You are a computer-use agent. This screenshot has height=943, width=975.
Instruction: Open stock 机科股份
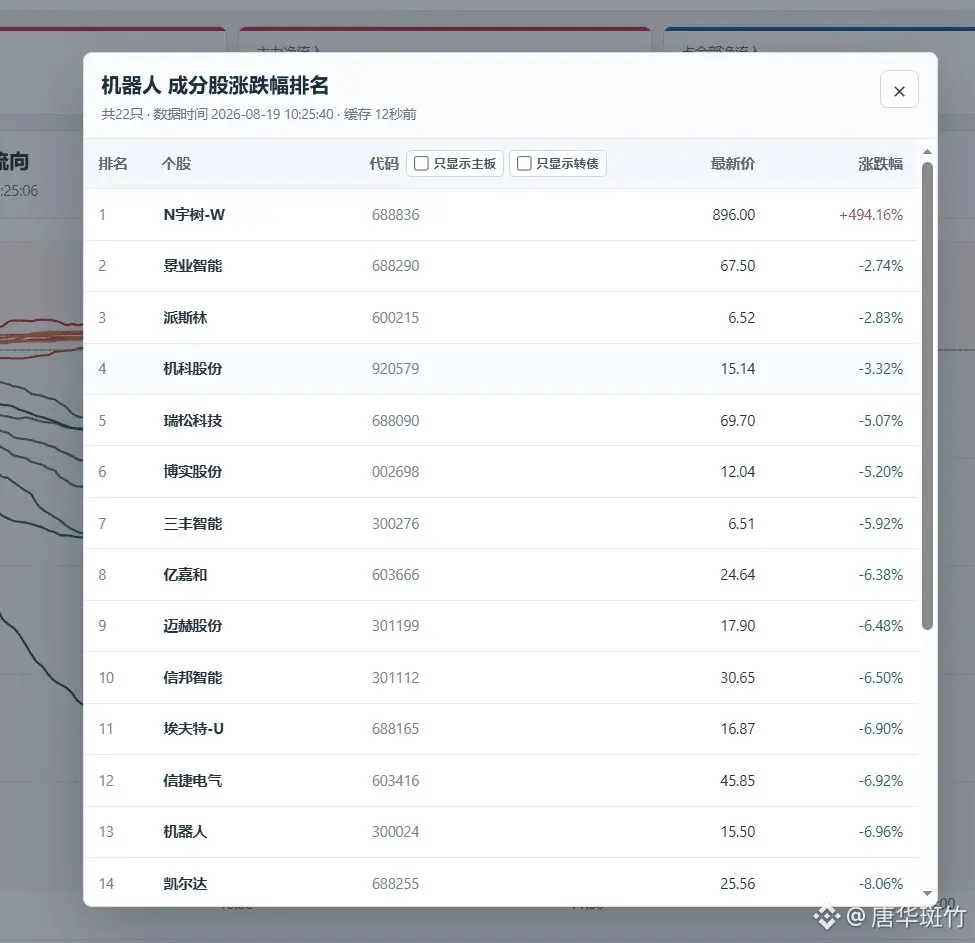click(193, 369)
